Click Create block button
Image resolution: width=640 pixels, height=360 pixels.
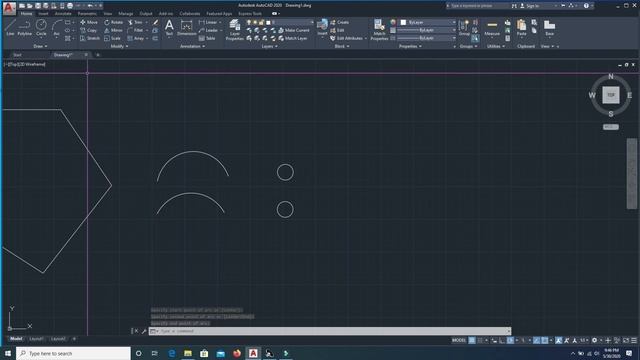(340, 22)
